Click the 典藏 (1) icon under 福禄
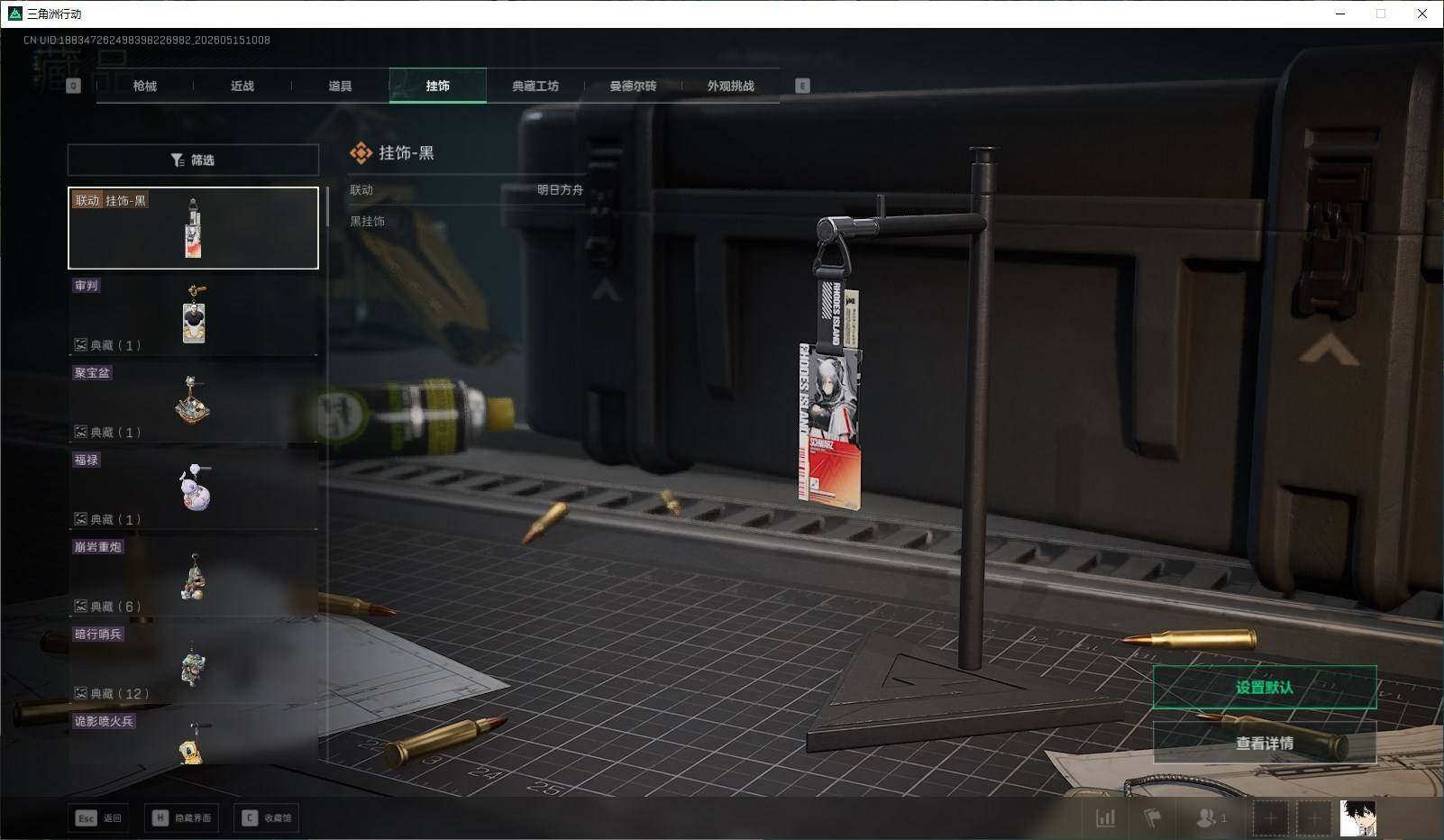This screenshot has height=840, width=1444. click(x=80, y=519)
